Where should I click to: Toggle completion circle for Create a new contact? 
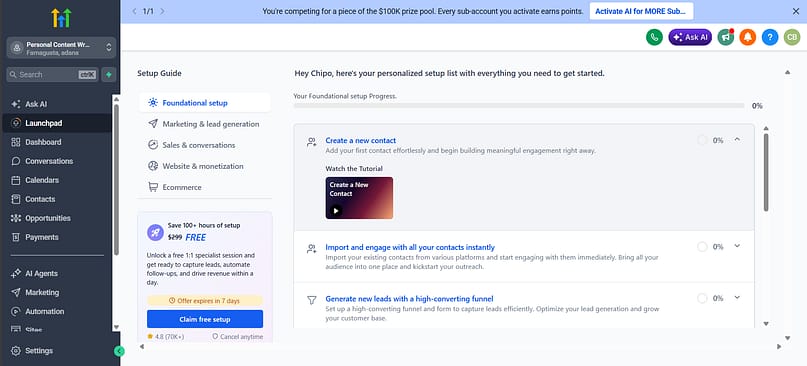click(702, 140)
